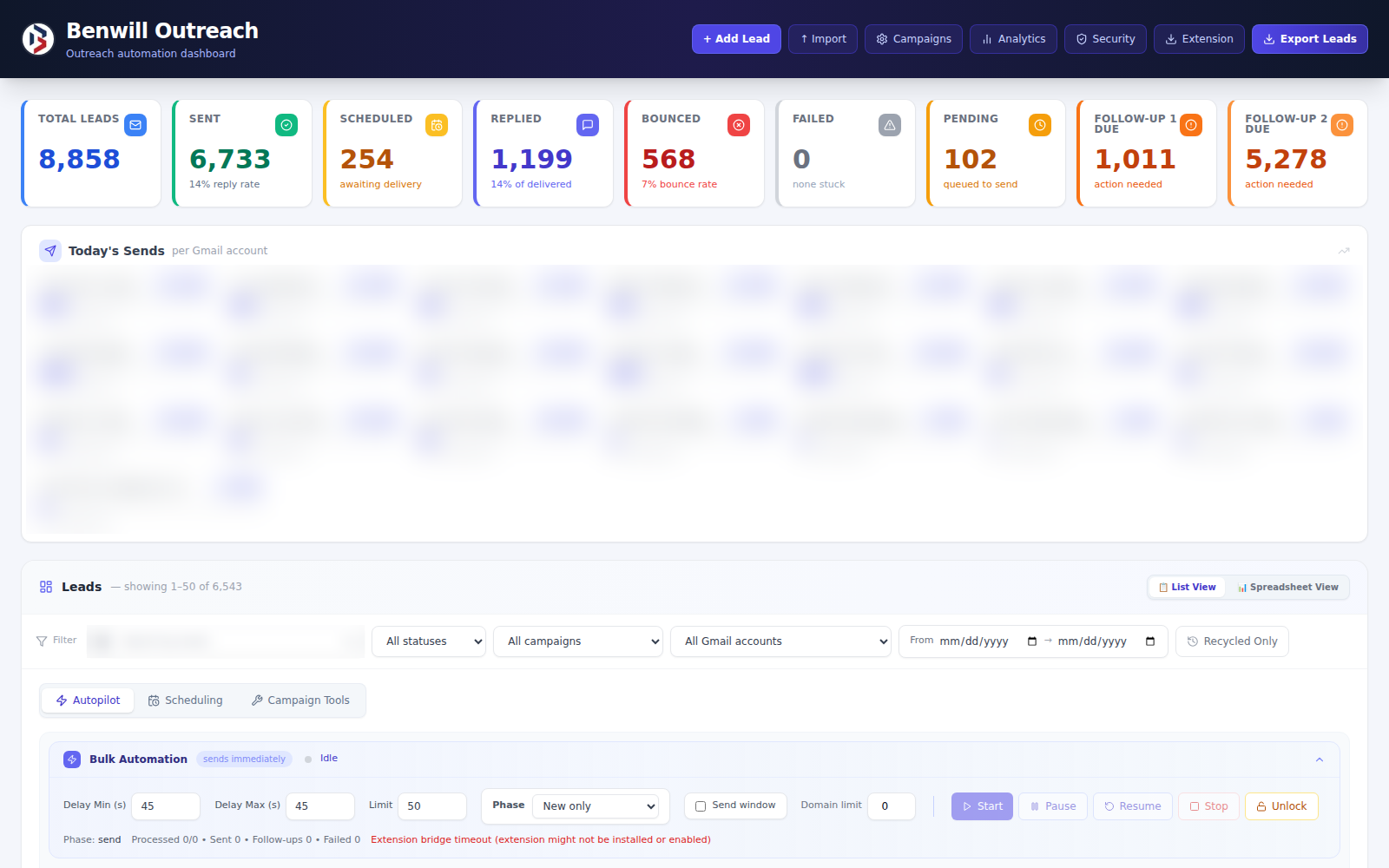Click the Scheduled calendar icon
Screen dimensions: 1389x868
pos(437,125)
